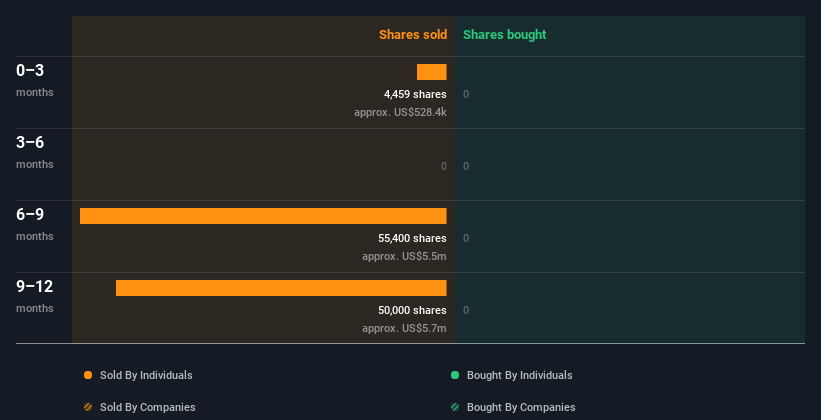Click the orange Sold By Individuals legend dot
821x420 pixels.
pyautogui.click(x=88, y=375)
